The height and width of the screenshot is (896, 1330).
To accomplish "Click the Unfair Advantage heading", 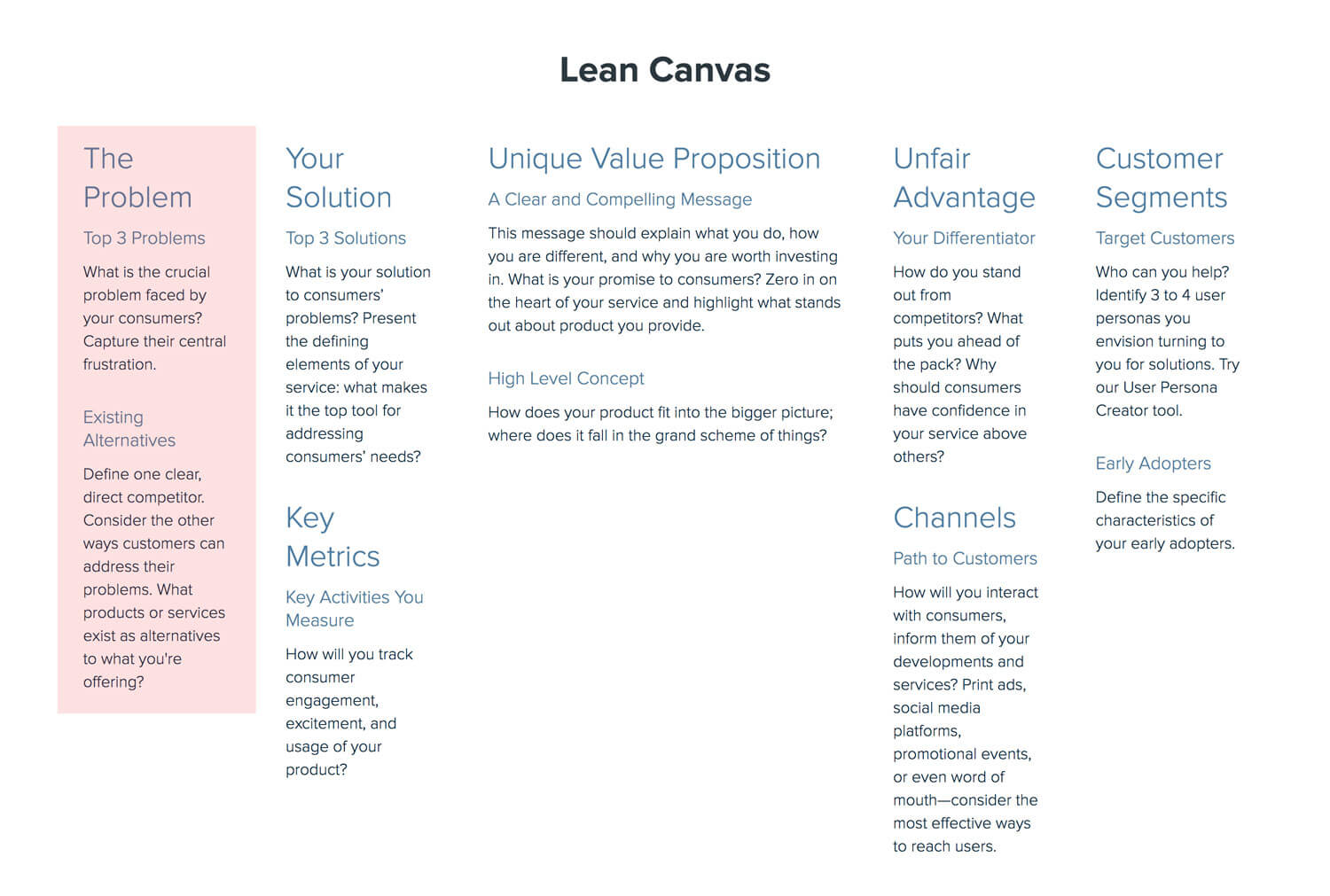I will click(964, 178).
